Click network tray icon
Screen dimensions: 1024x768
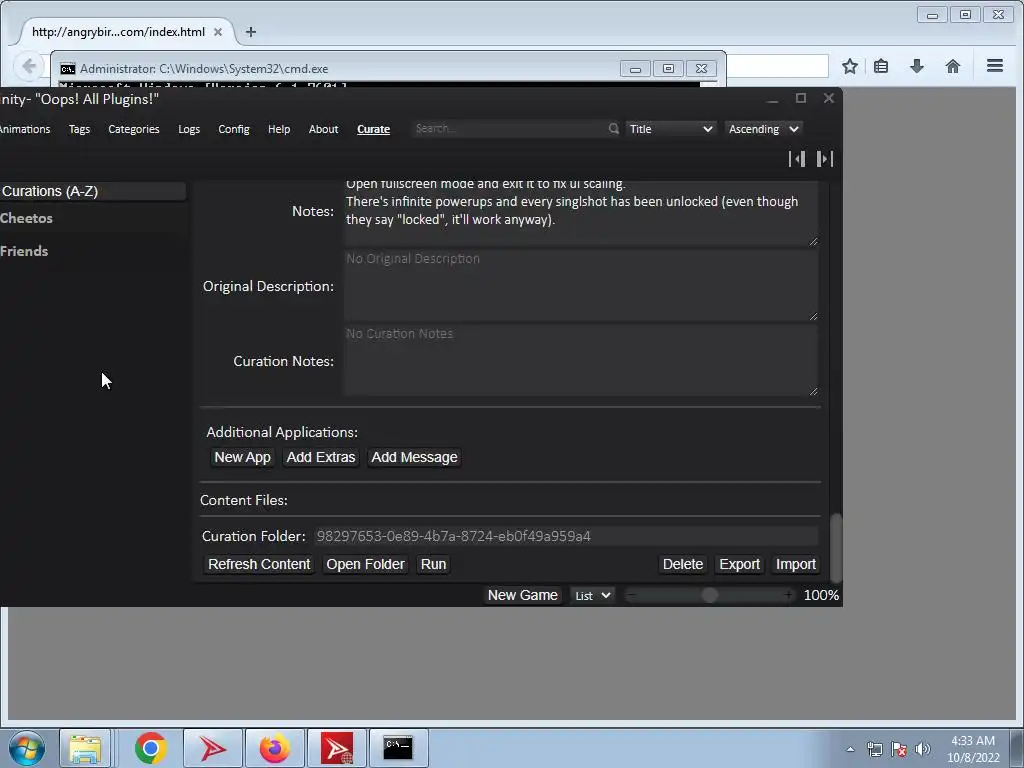point(874,749)
